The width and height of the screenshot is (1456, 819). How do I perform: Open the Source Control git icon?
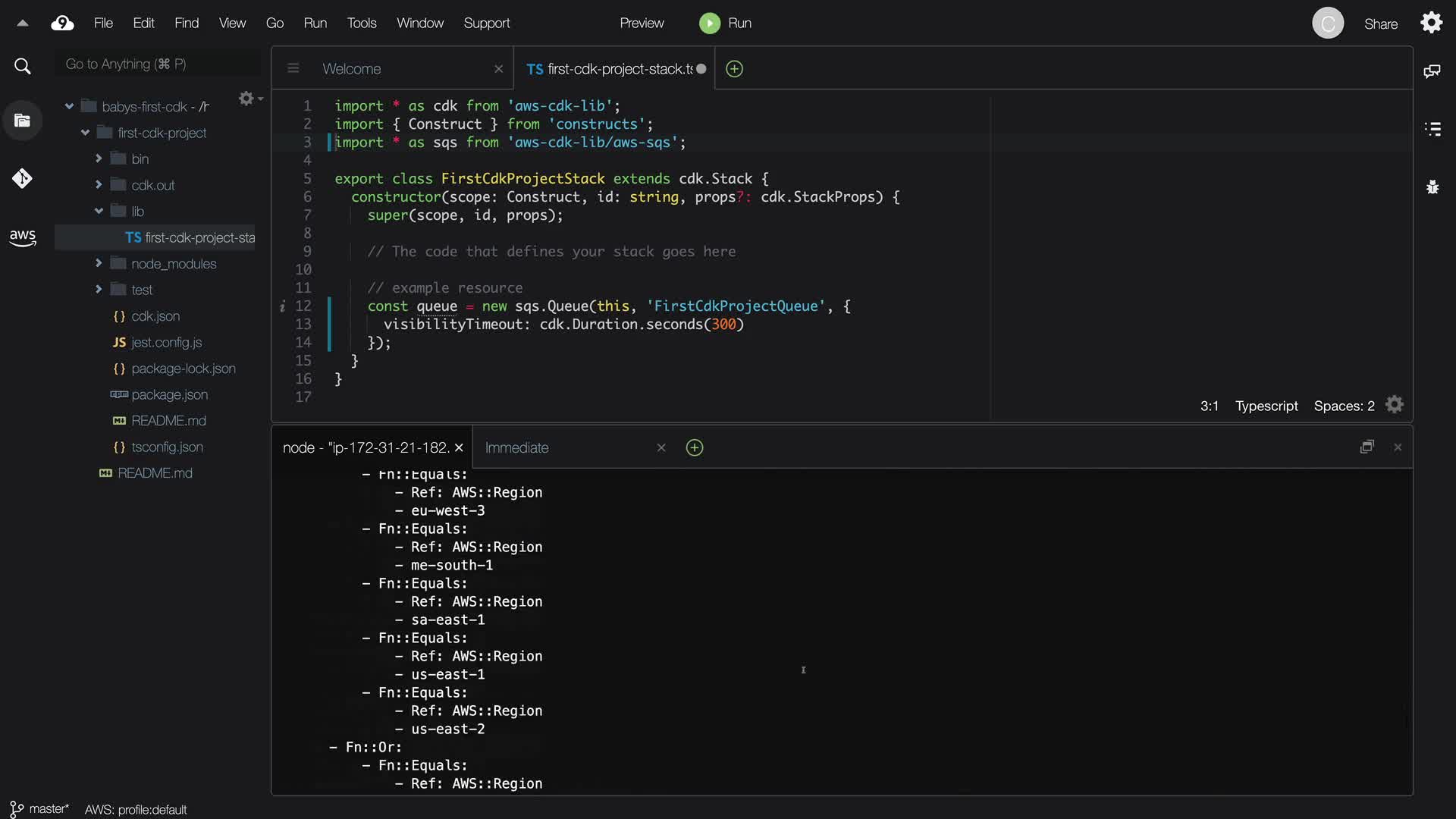[22, 179]
